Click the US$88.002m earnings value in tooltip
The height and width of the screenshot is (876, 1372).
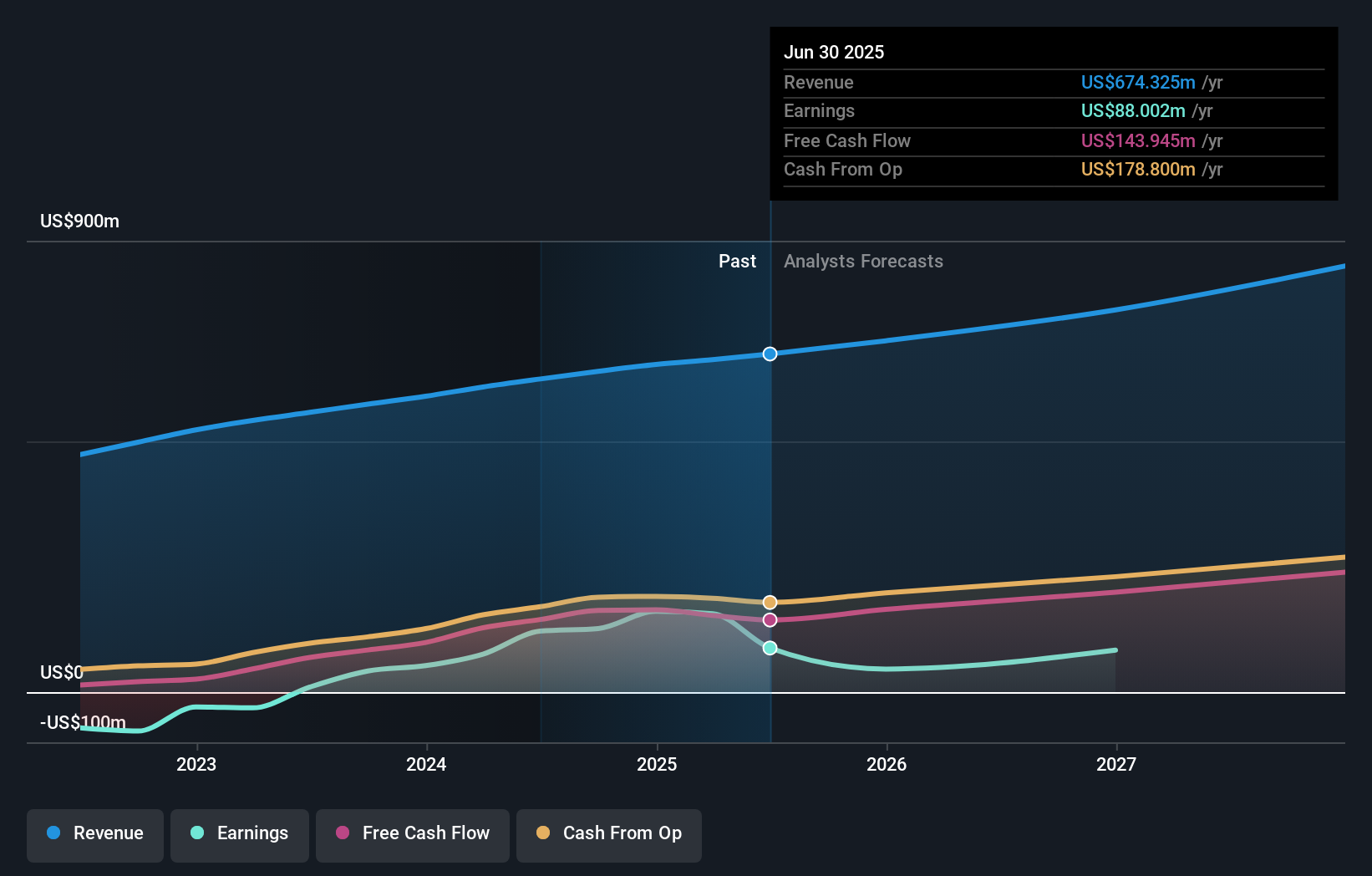(x=1133, y=111)
